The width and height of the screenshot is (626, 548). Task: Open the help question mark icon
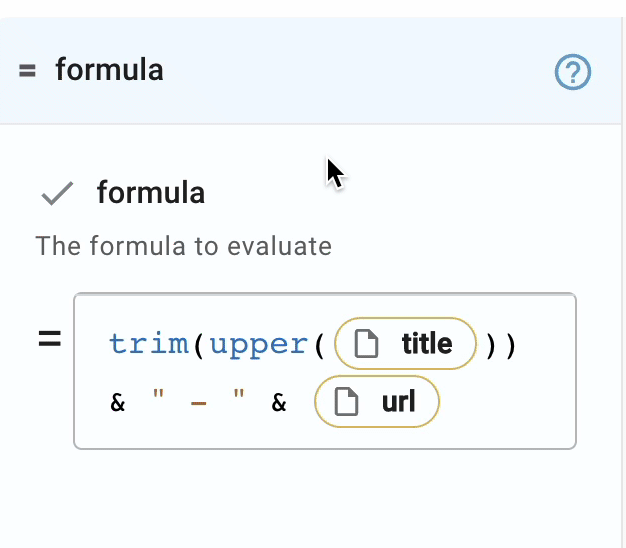(x=573, y=72)
